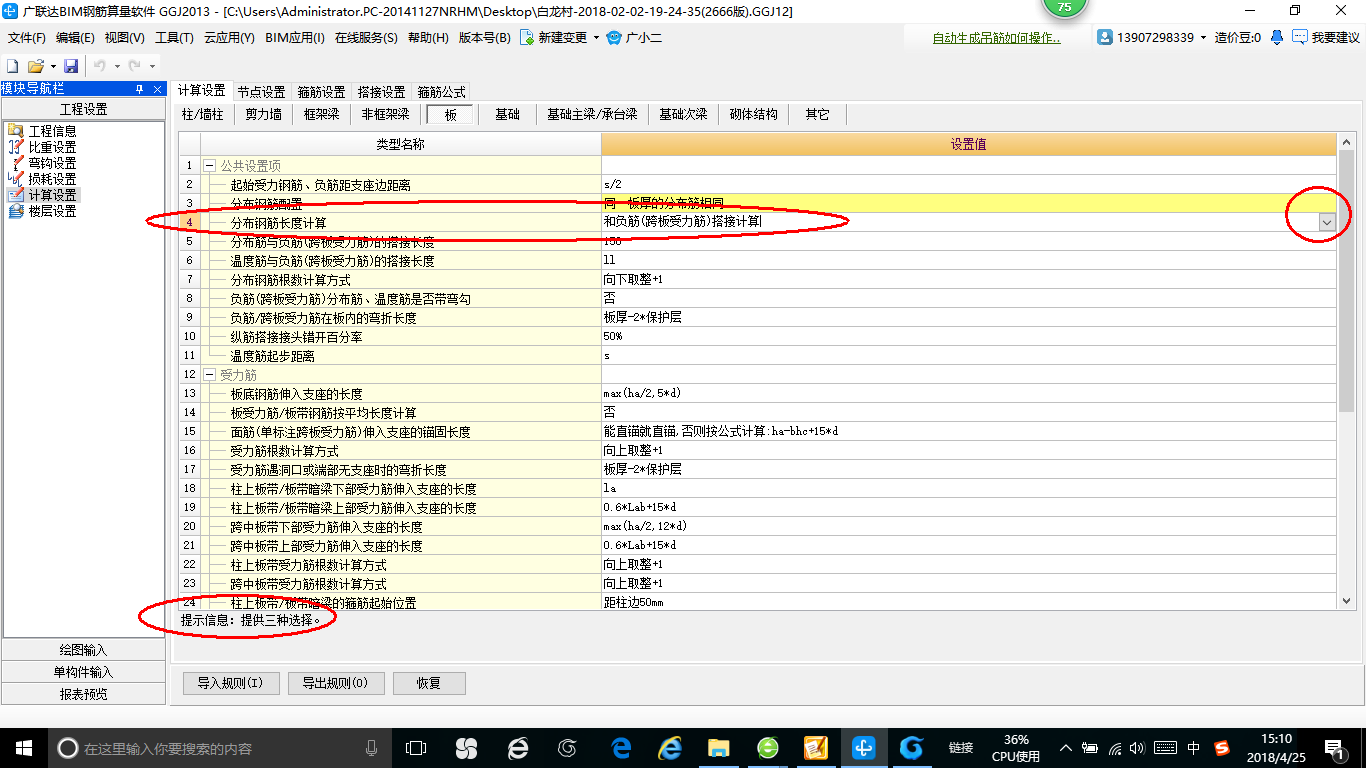Click the Open folder toolbar icon
The height and width of the screenshot is (768, 1366).
click(x=35, y=66)
